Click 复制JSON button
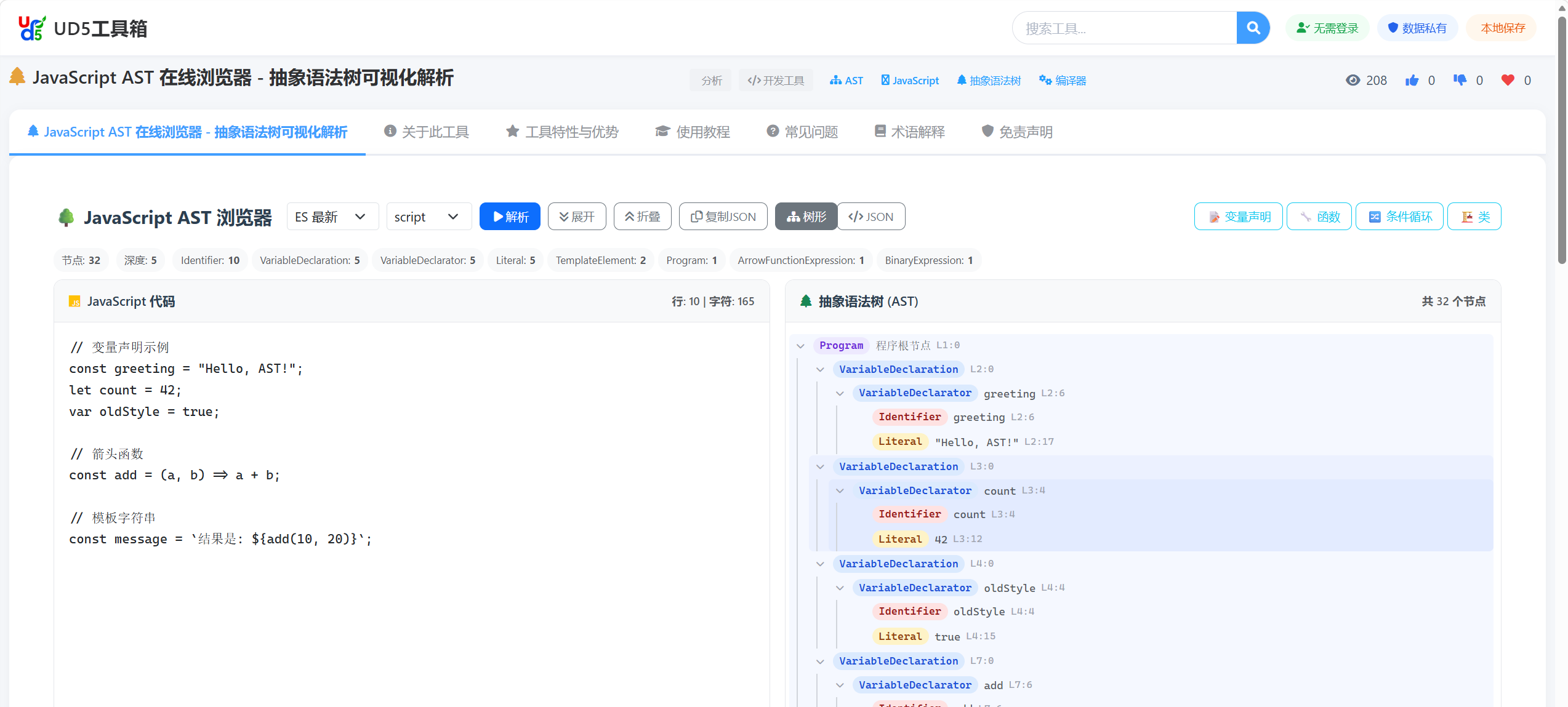This screenshot has width=1568, height=707. click(723, 217)
